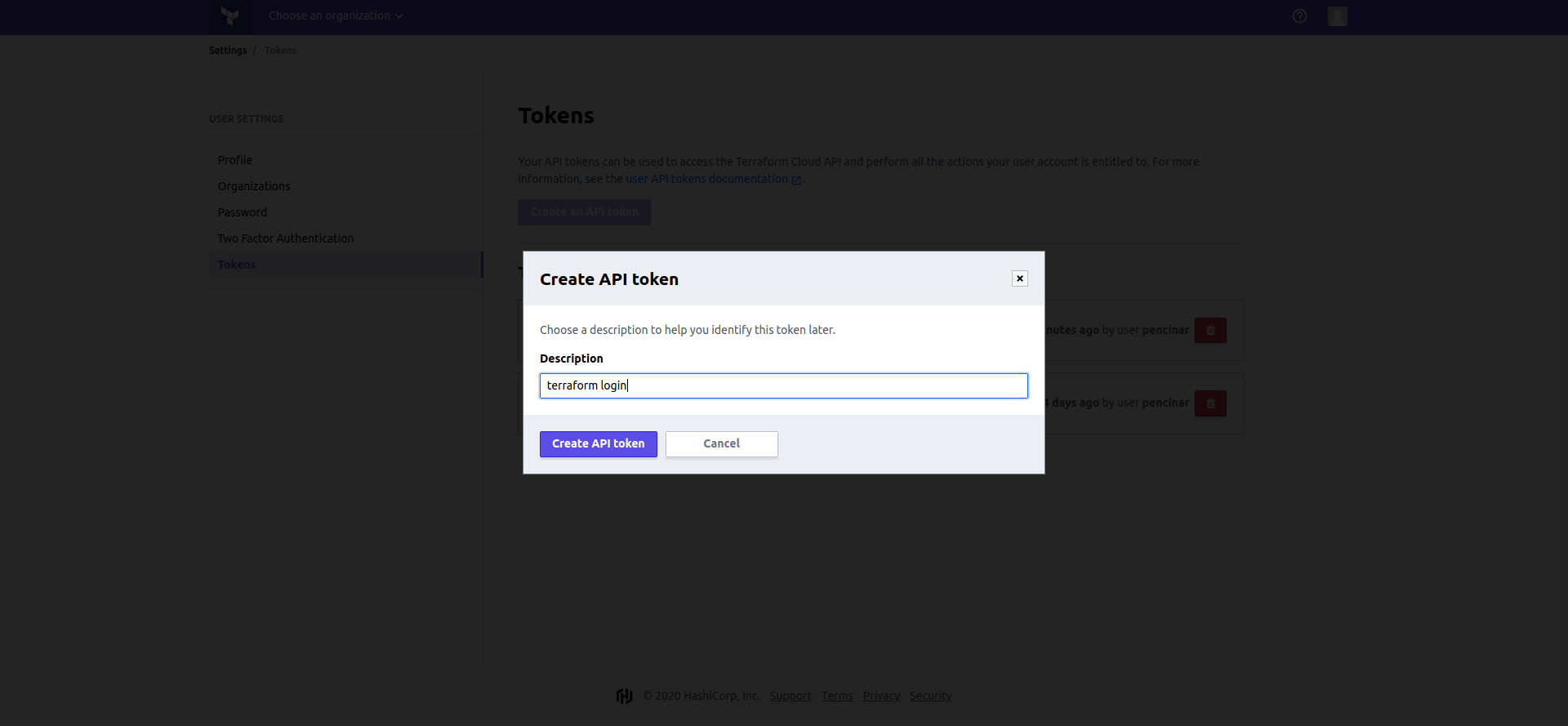
Task: Click the HashiCorp logo in footer
Action: click(x=625, y=696)
